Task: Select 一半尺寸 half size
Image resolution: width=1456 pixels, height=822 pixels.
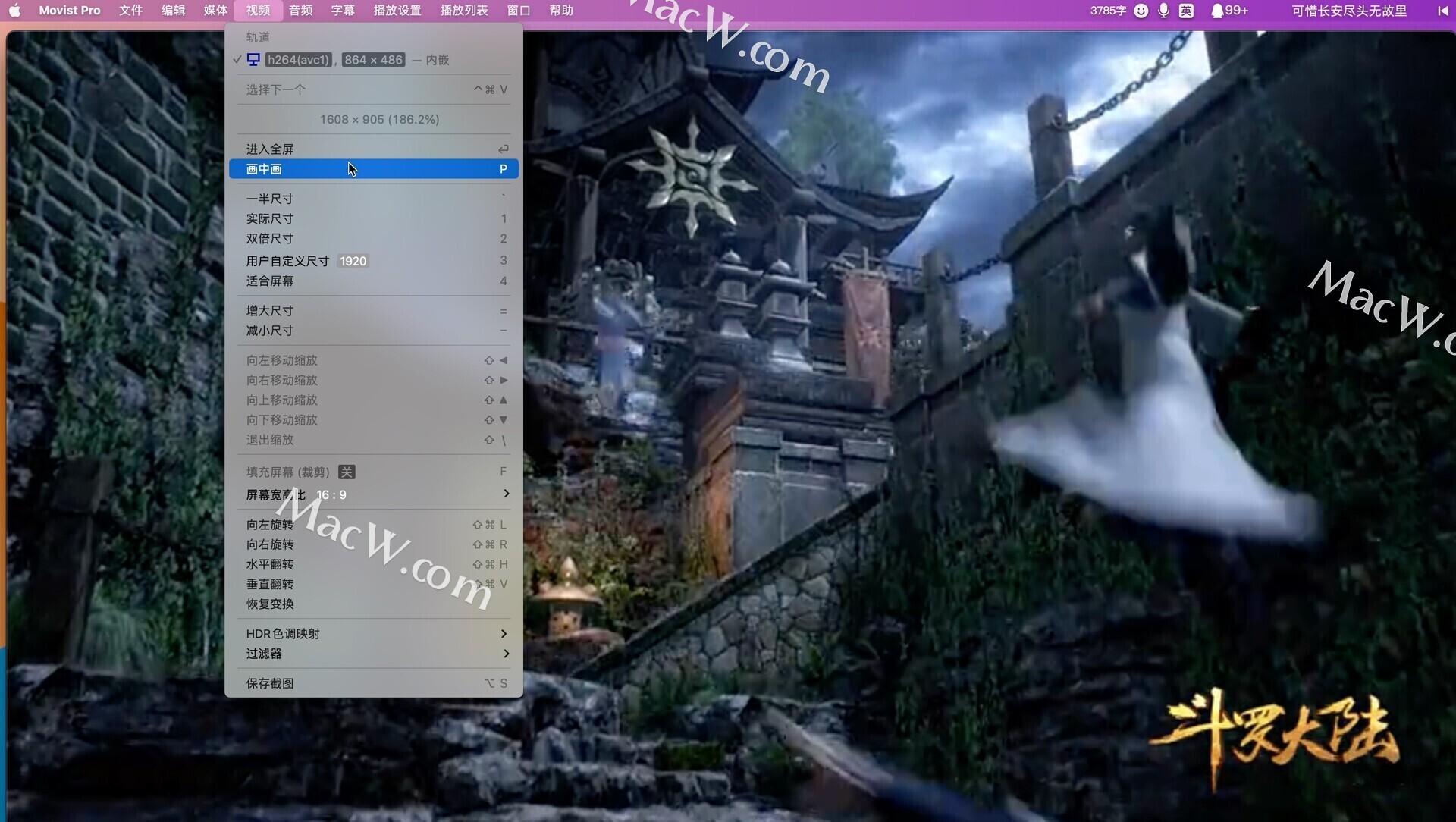Action: click(374, 199)
